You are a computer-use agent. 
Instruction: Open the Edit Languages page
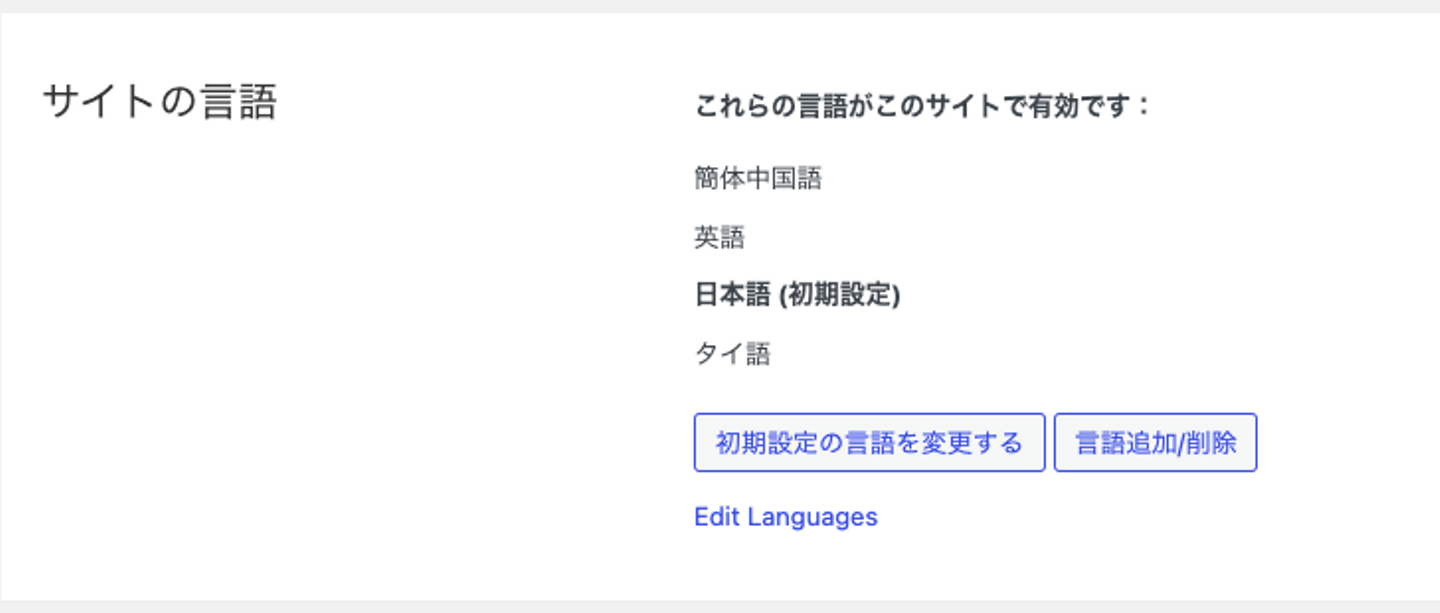coord(785,517)
